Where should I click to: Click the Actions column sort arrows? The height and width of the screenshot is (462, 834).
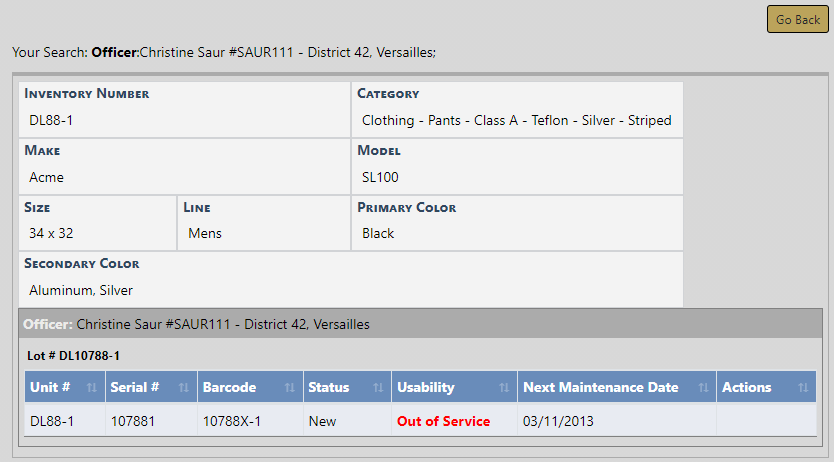point(803,388)
